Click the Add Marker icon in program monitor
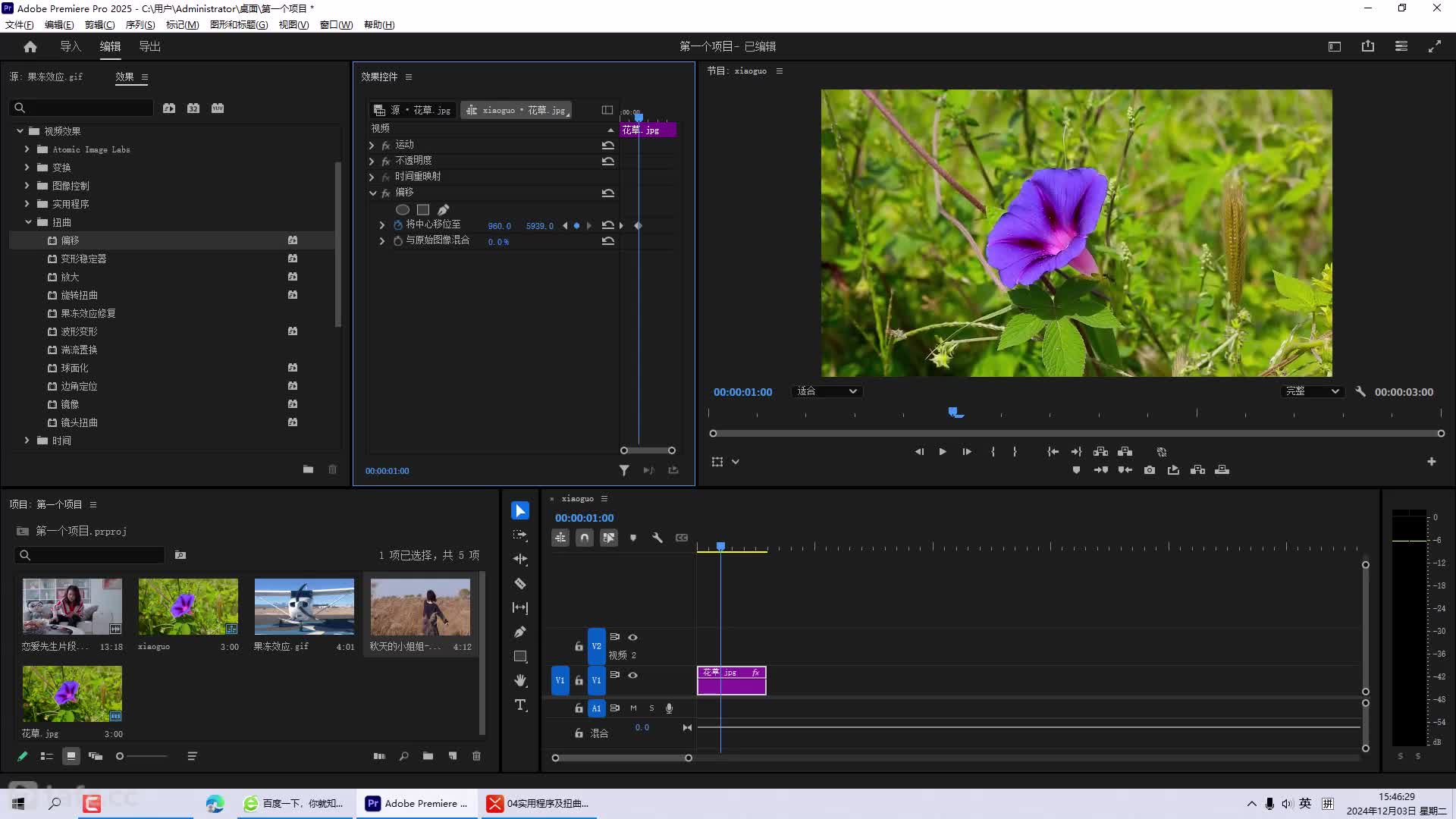The width and height of the screenshot is (1456, 819). point(1076,470)
